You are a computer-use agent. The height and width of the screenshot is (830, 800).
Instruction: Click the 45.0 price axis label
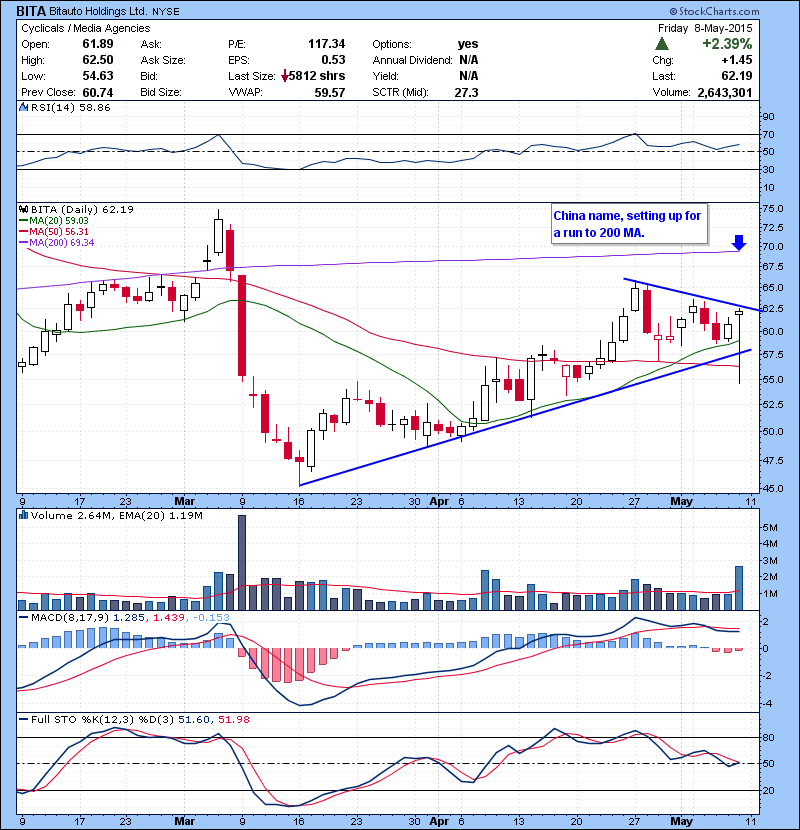pos(772,488)
